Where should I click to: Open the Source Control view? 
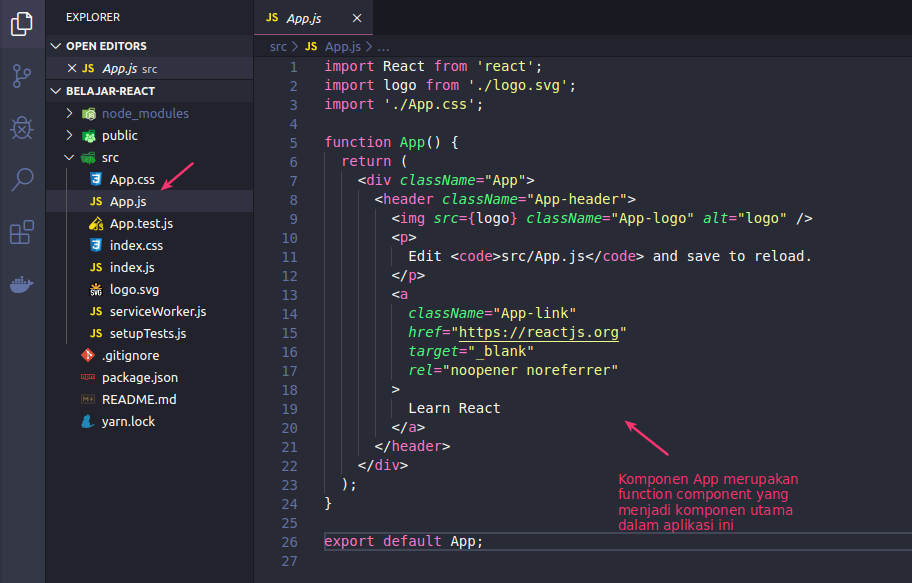[22, 76]
